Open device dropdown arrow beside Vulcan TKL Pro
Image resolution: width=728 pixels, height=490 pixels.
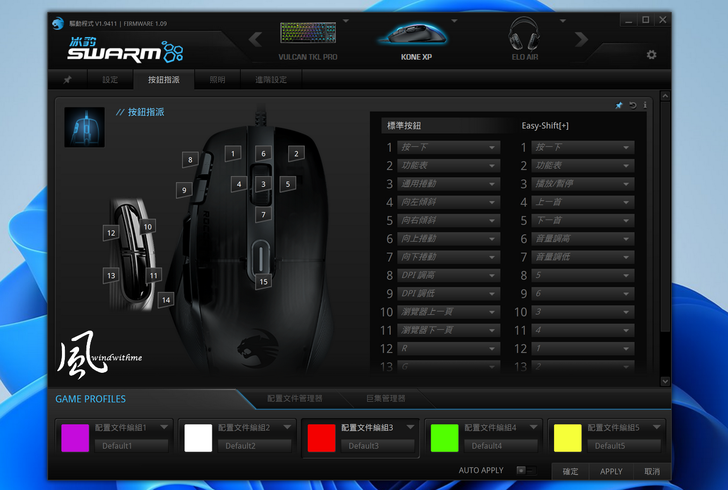[345, 21]
